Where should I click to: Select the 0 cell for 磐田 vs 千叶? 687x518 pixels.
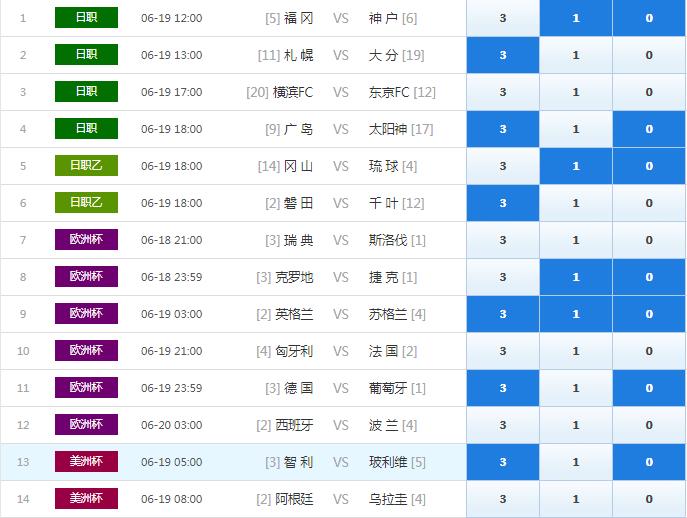click(x=649, y=203)
